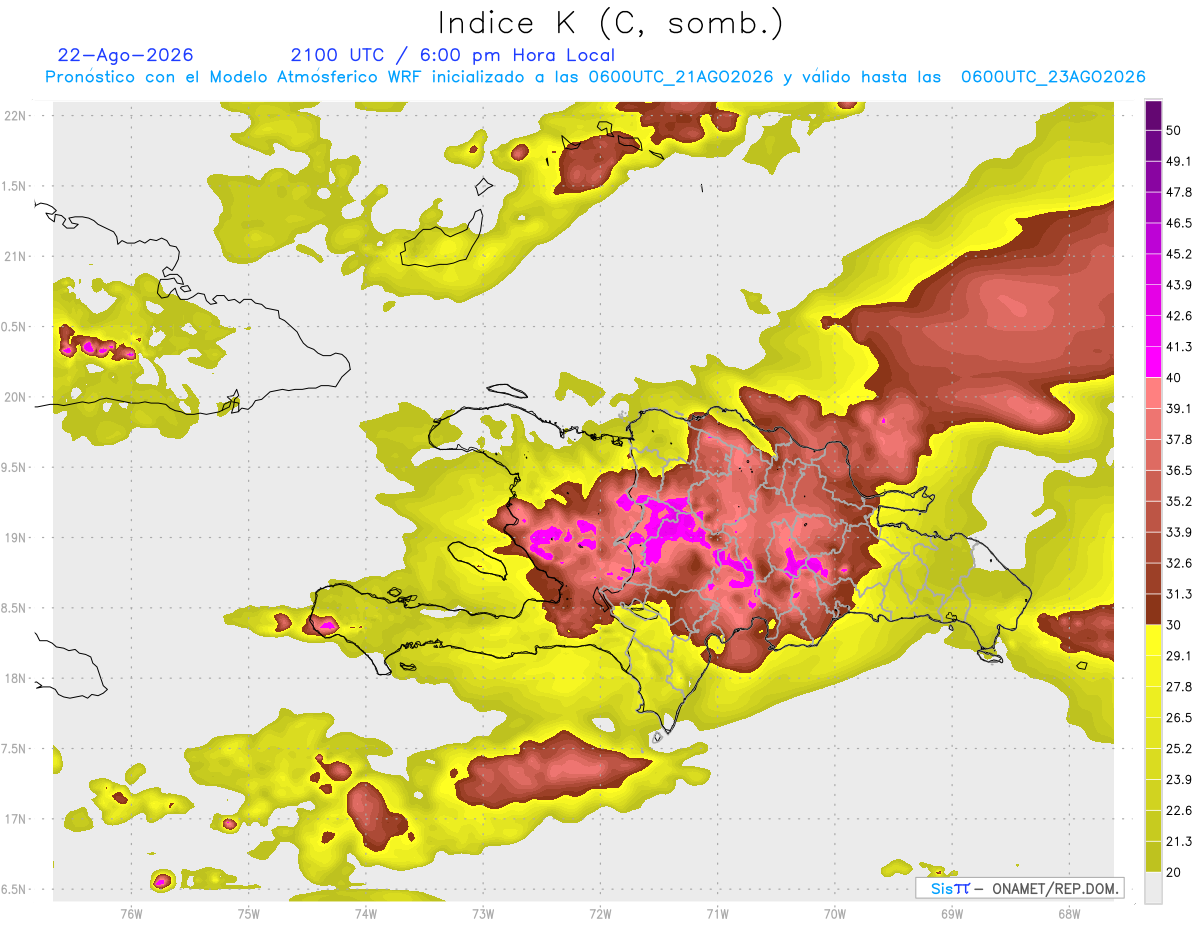The image size is (1200, 927).
Task: Click the "43.9" color scale value
Action: click(1179, 285)
